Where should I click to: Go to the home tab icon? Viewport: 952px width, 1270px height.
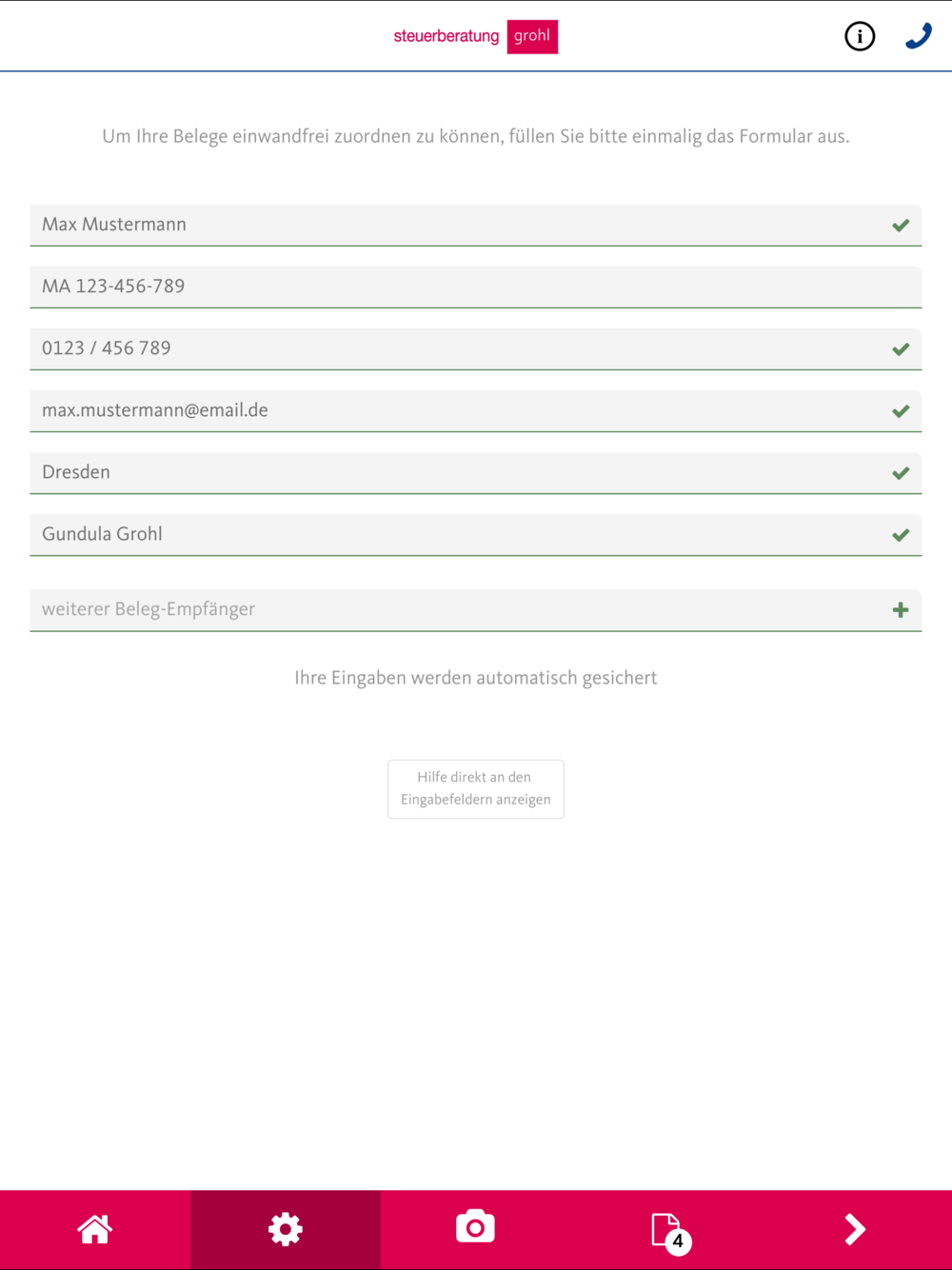(x=95, y=1229)
